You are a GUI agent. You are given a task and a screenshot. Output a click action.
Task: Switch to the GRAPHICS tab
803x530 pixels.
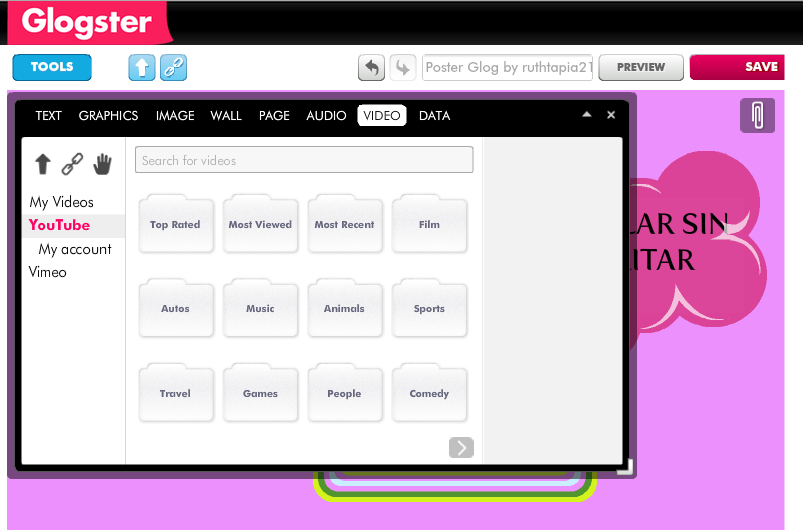point(109,116)
